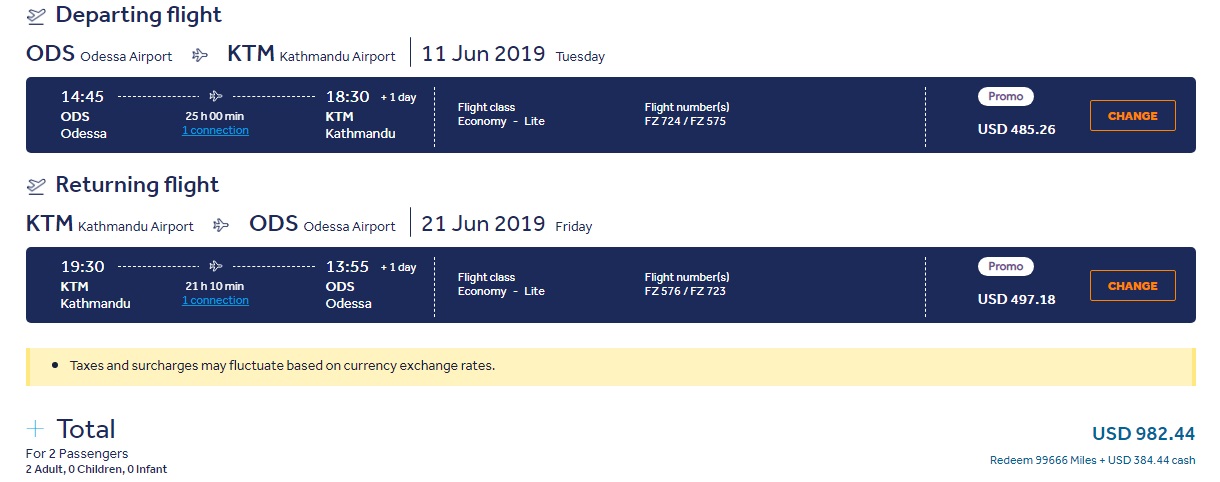The image size is (1220, 482).
Task: Click the total price USD 982.44
Action: tap(1143, 434)
